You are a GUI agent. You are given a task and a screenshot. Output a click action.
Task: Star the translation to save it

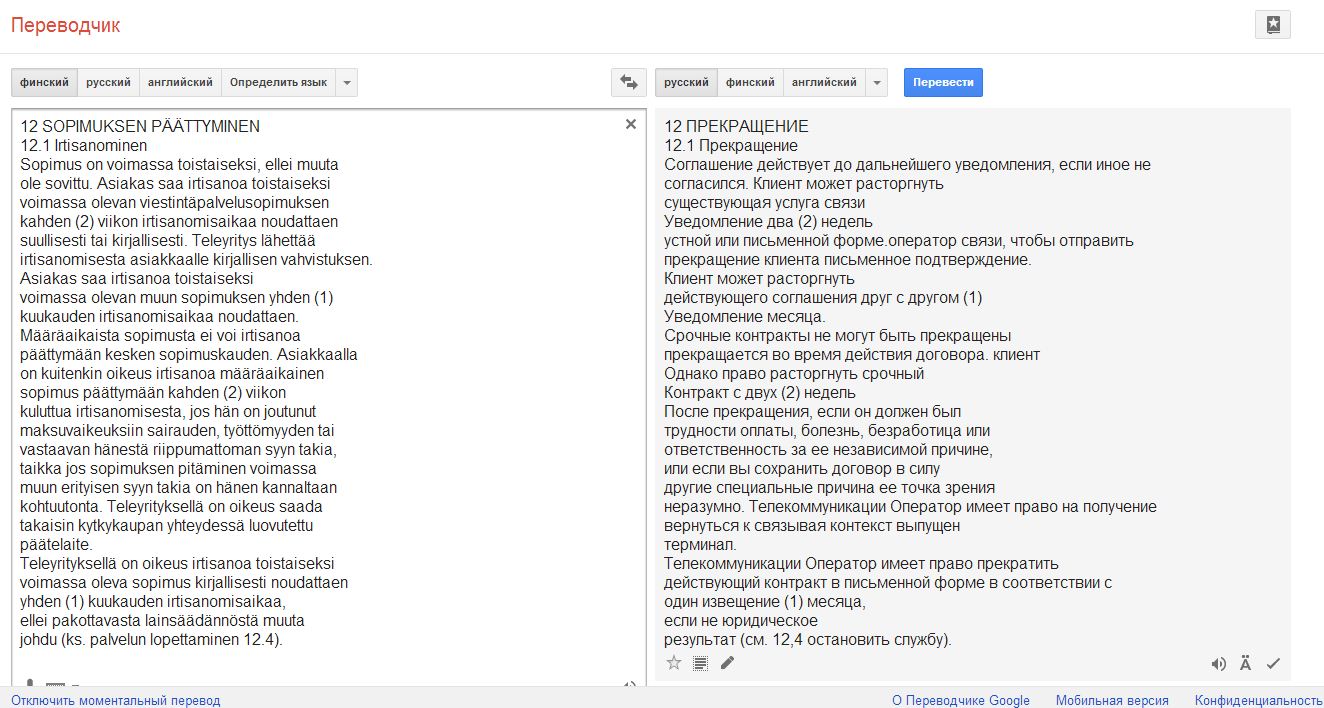point(674,662)
